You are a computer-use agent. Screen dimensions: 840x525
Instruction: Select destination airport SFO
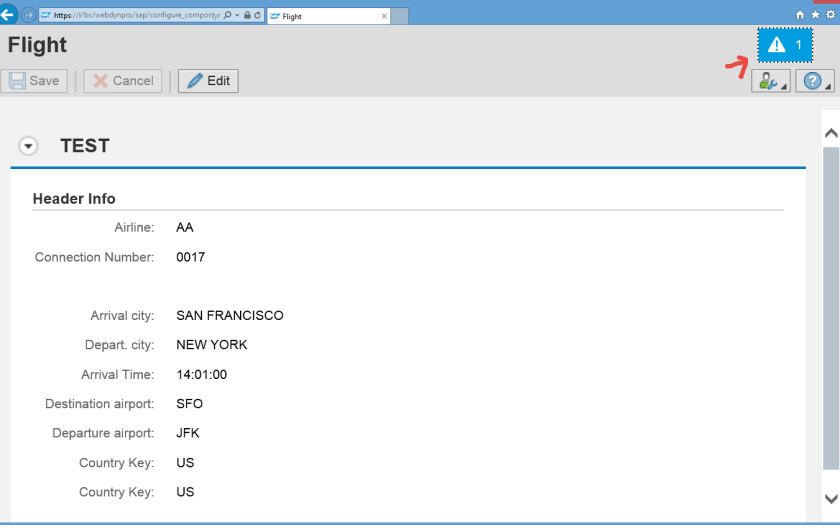tap(190, 404)
